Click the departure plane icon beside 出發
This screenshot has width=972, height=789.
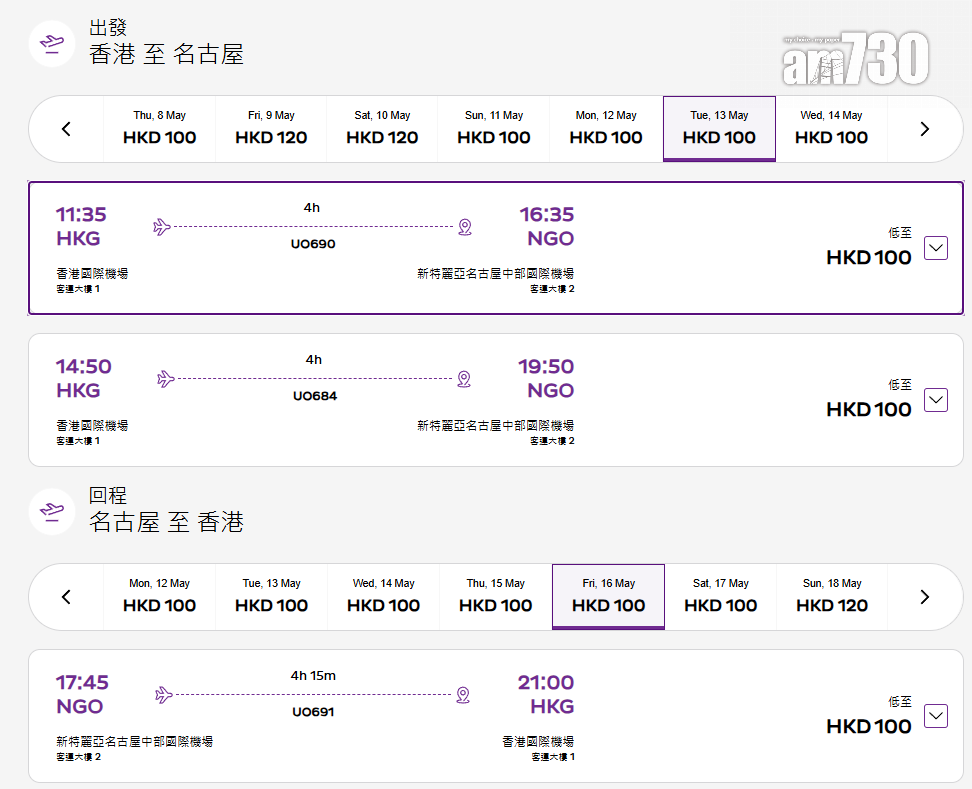[52, 44]
